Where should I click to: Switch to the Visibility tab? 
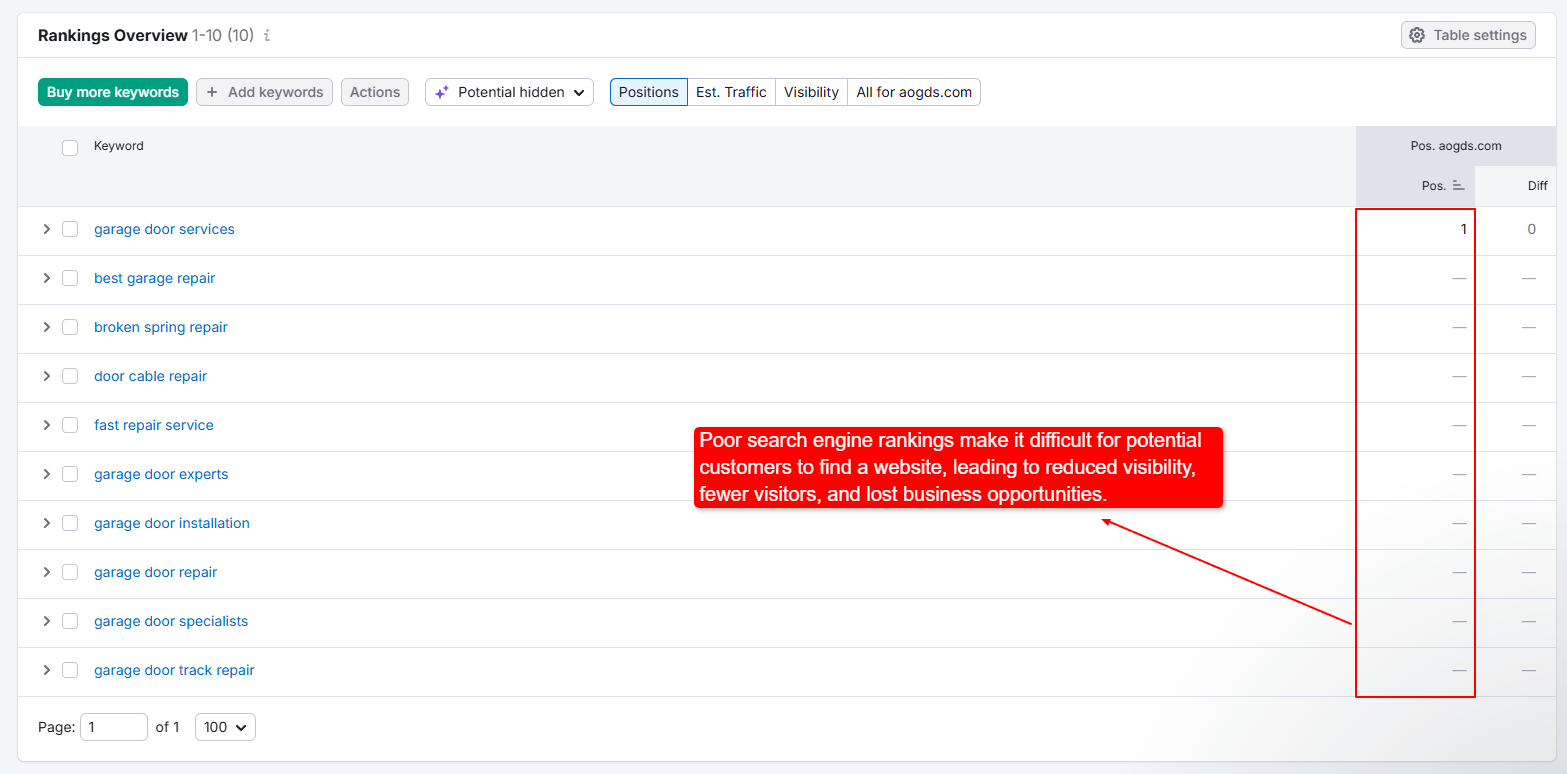click(811, 92)
